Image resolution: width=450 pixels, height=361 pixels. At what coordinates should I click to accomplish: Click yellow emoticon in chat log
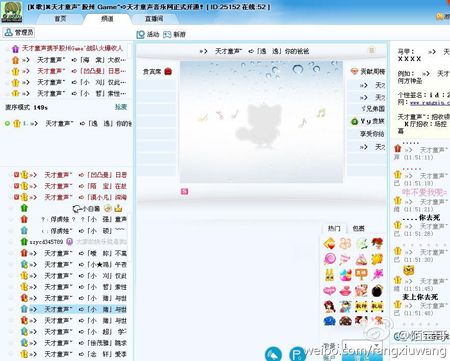tap(409, 270)
